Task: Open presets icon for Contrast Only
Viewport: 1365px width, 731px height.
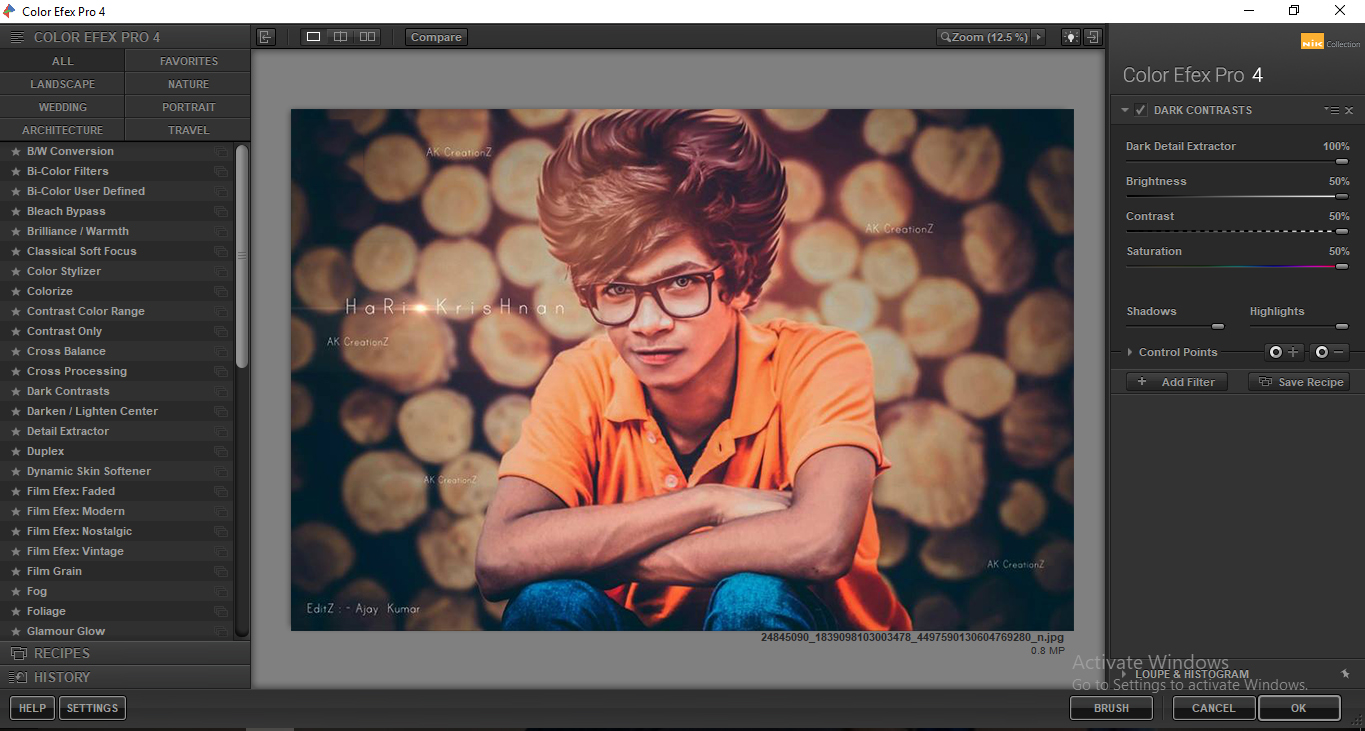Action: (221, 332)
